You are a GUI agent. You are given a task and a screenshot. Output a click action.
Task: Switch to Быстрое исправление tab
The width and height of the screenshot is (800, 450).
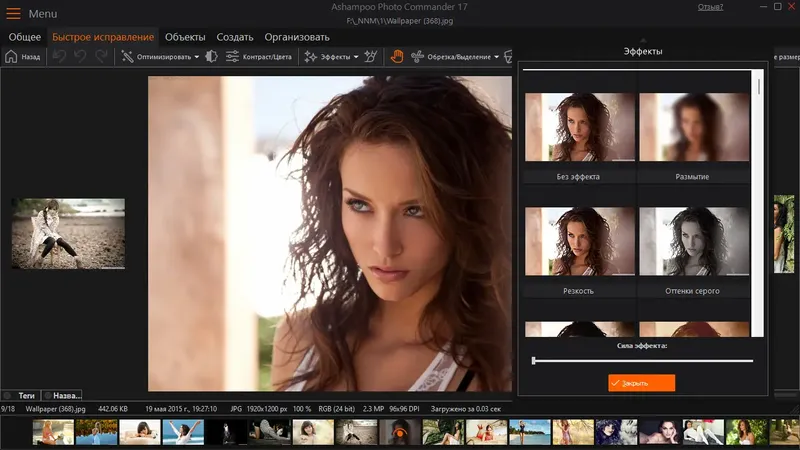point(103,37)
